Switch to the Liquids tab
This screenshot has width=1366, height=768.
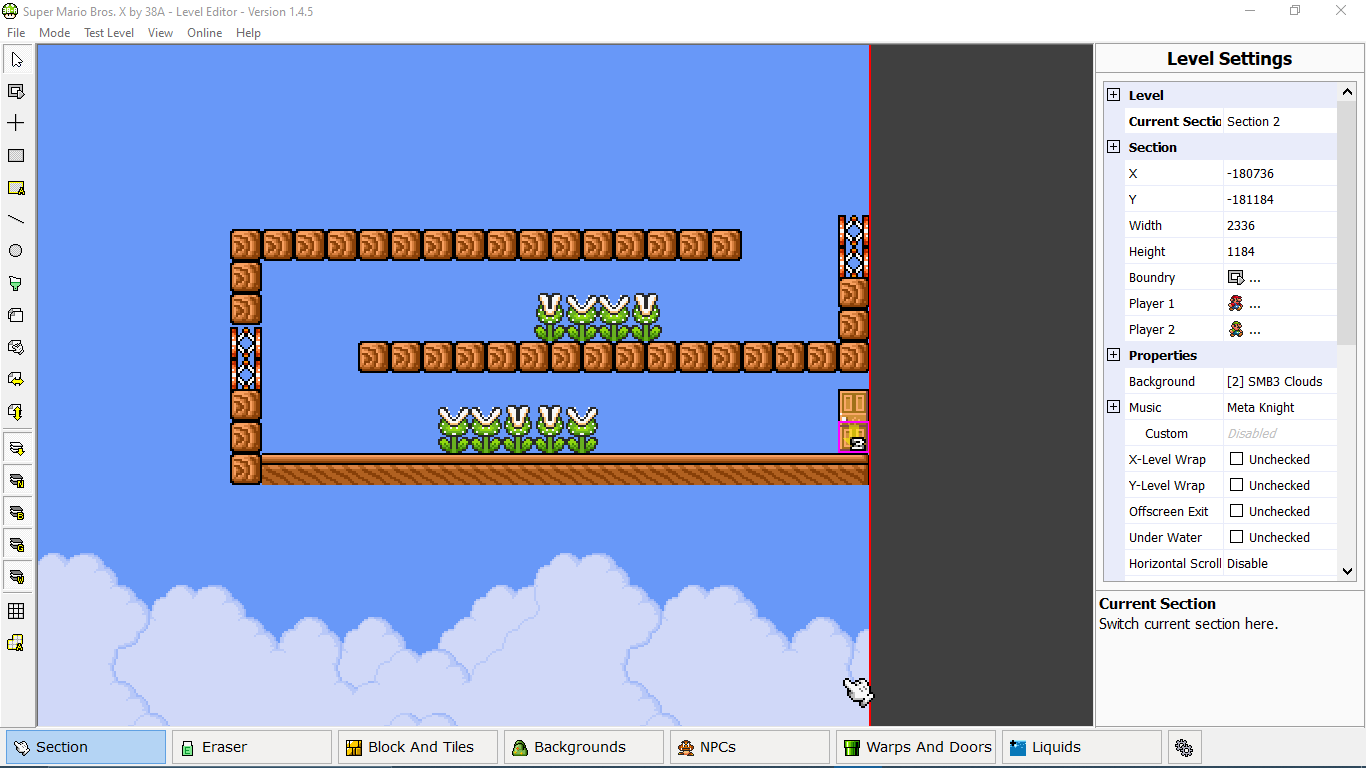coord(1082,747)
